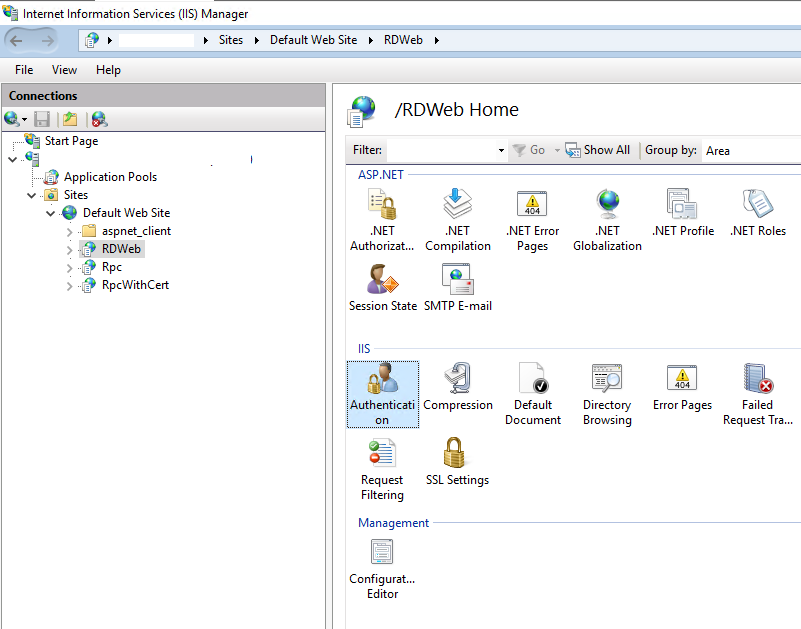This screenshot has height=629, width=801.
Task: Select Default Web Site tree item
Action: (126, 213)
